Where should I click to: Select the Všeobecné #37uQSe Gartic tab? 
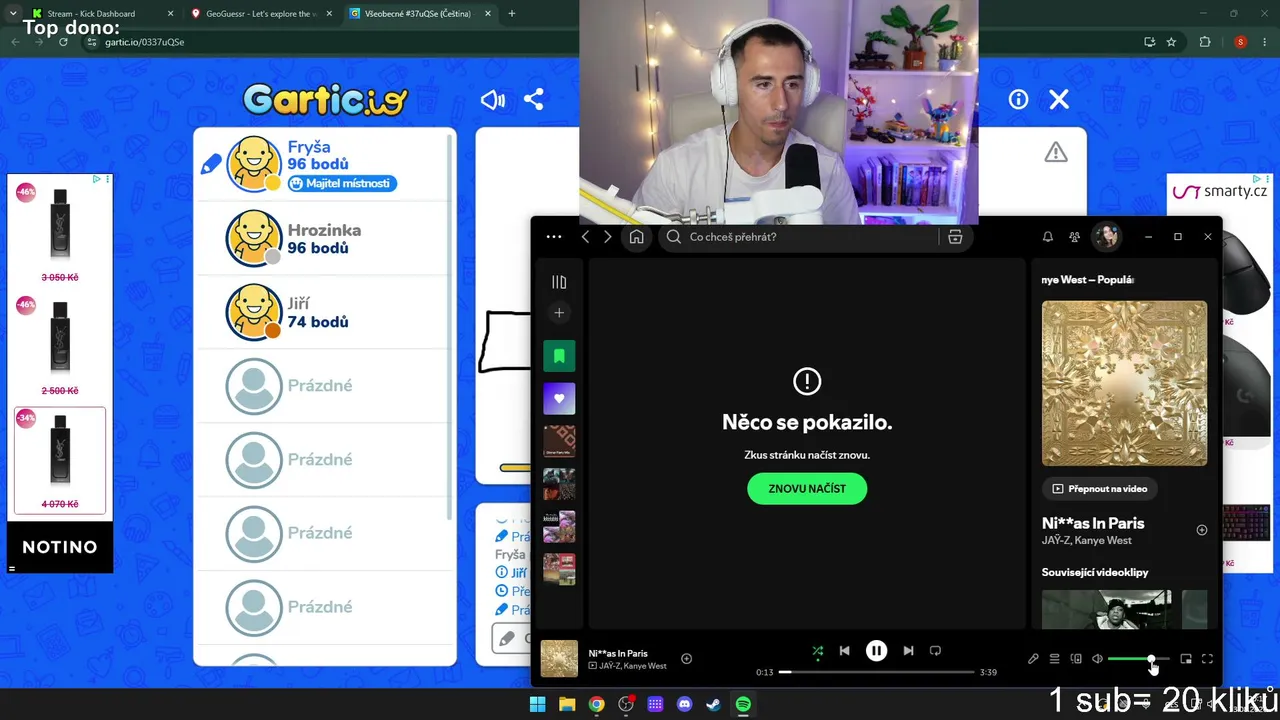click(x=420, y=14)
